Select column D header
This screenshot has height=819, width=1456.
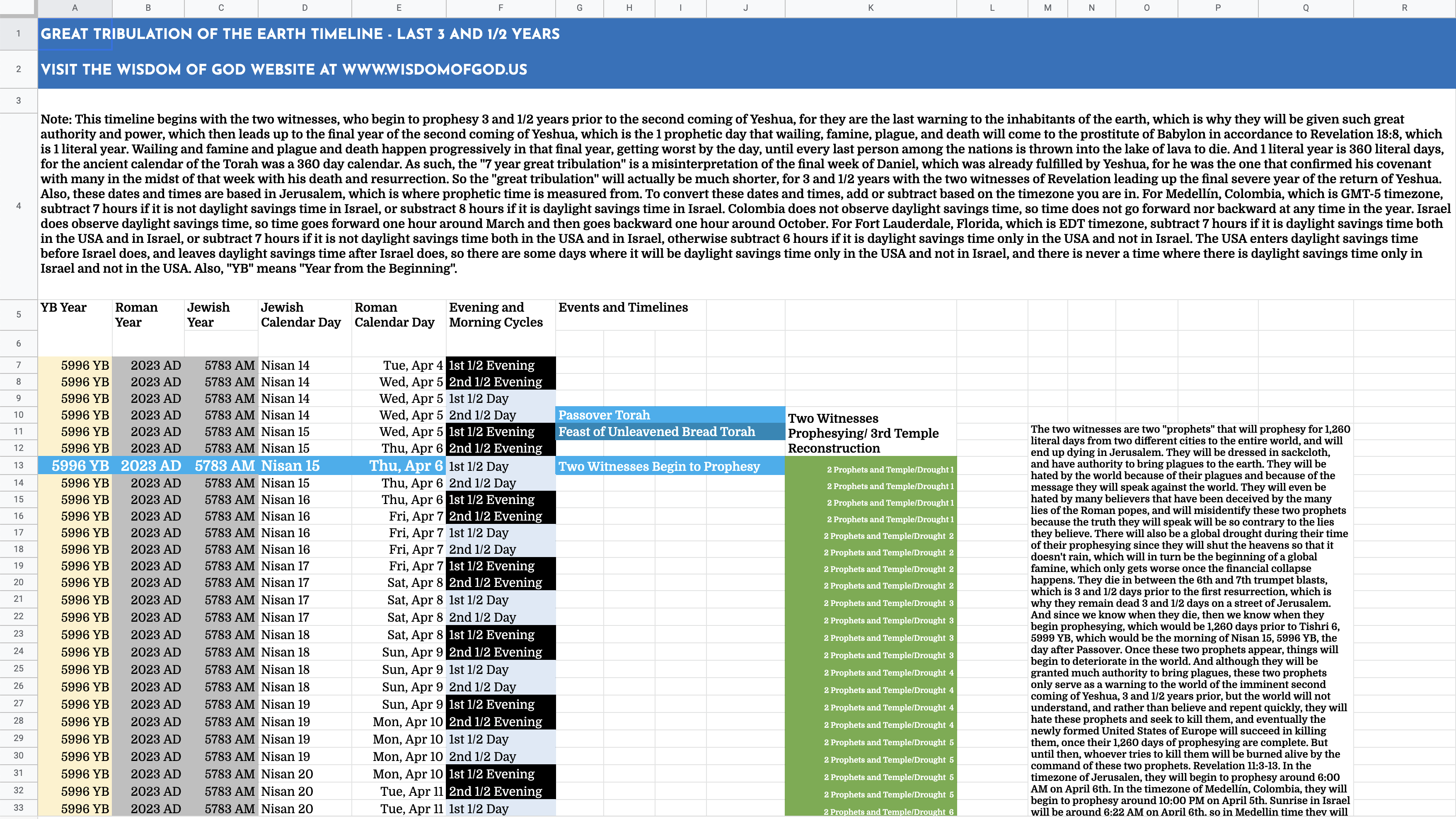coord(305,8)
